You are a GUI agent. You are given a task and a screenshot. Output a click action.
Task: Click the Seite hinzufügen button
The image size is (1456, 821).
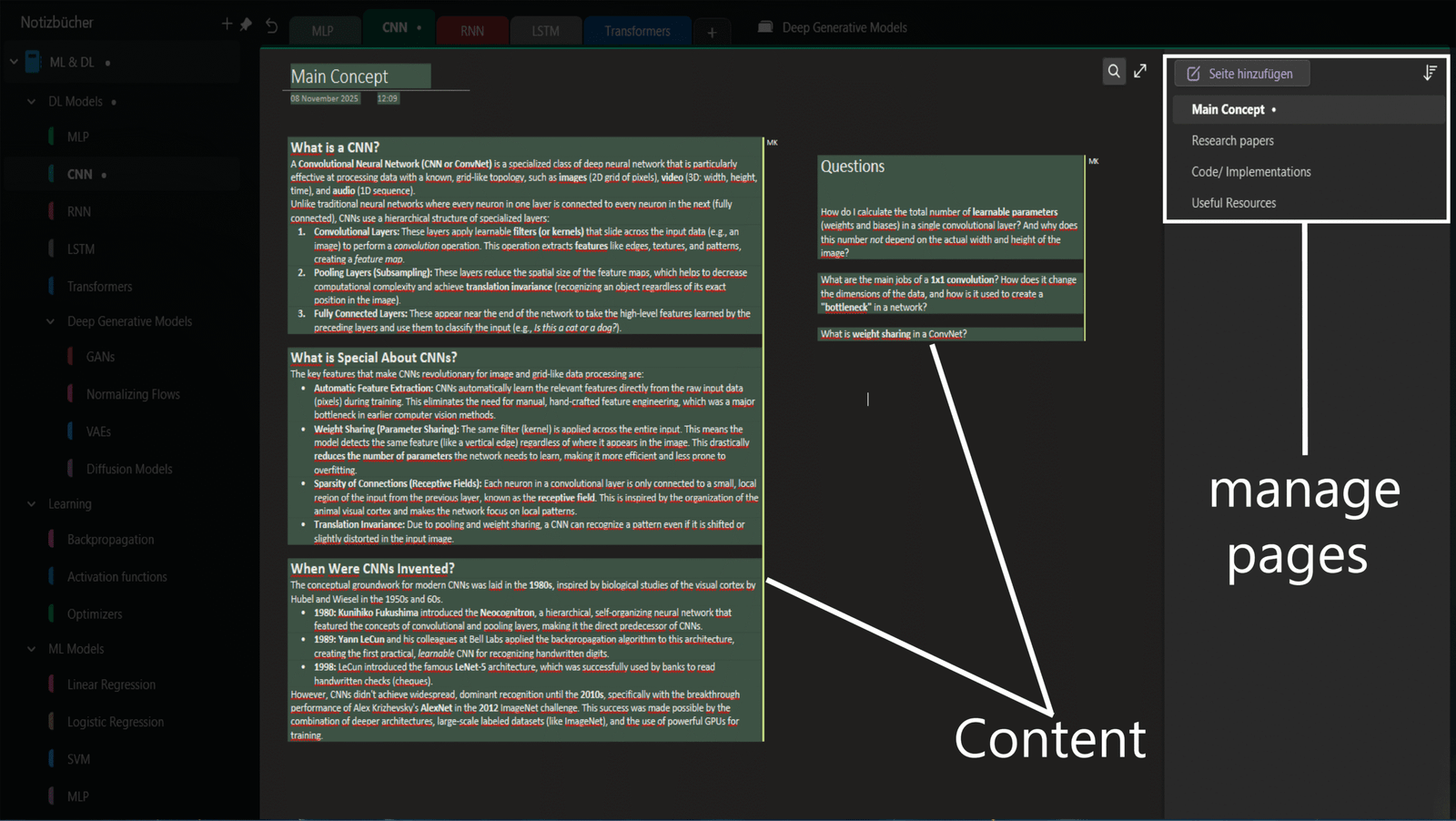pos(1241,74)
